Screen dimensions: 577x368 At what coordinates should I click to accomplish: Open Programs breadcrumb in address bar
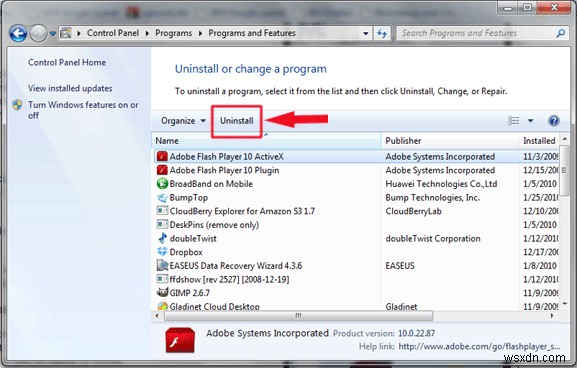click(173, 33)
